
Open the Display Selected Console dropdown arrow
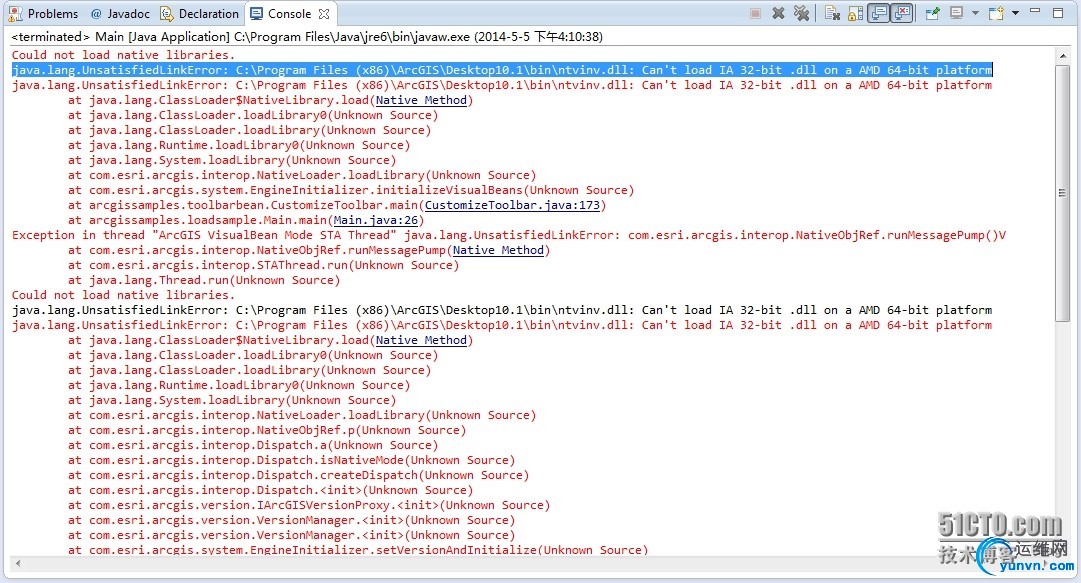tap(975, 13)
